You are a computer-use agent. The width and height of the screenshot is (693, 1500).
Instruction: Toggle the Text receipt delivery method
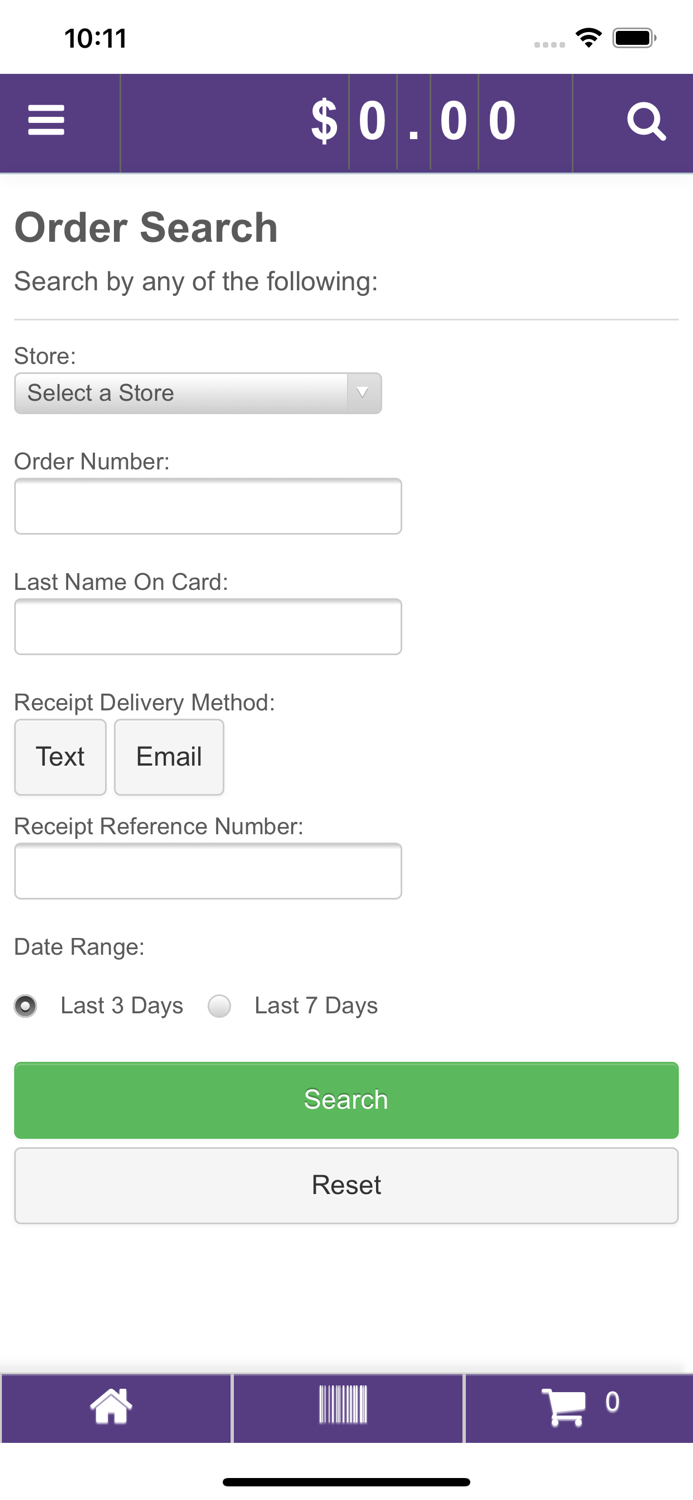pos(60,757)
